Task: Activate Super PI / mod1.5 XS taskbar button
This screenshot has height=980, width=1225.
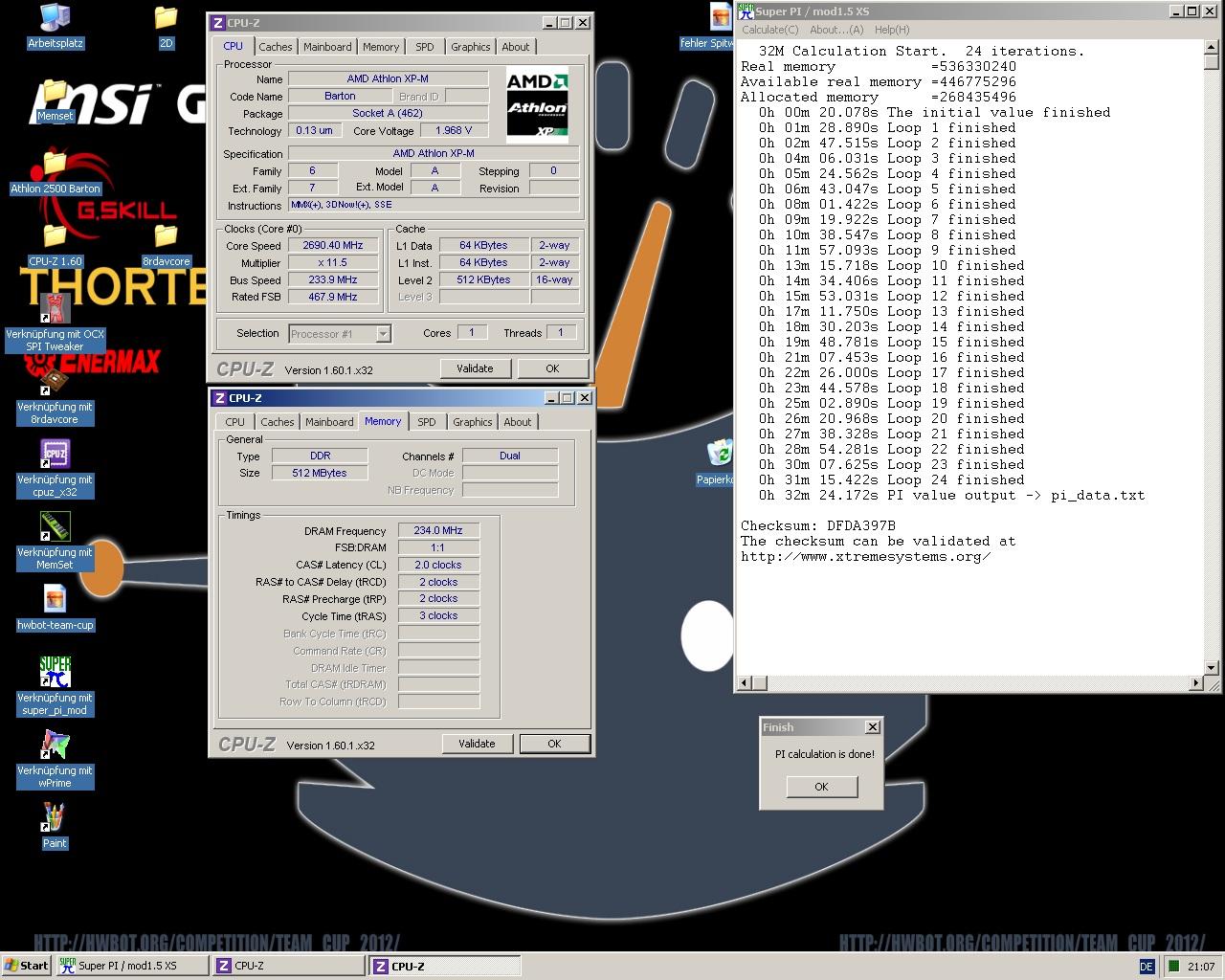Action: (131, 966)
